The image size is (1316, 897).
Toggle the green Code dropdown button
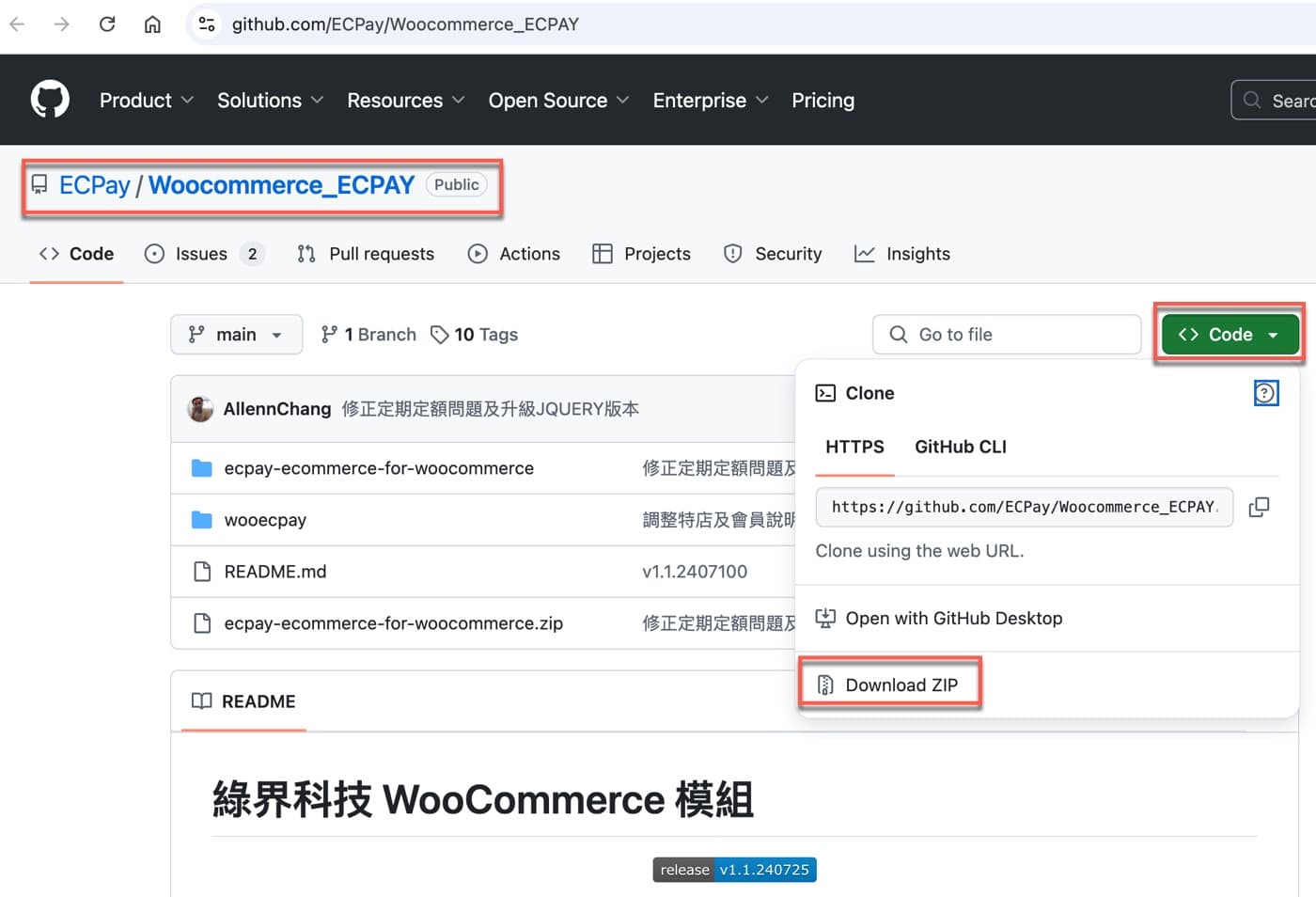pos(1230,334)
